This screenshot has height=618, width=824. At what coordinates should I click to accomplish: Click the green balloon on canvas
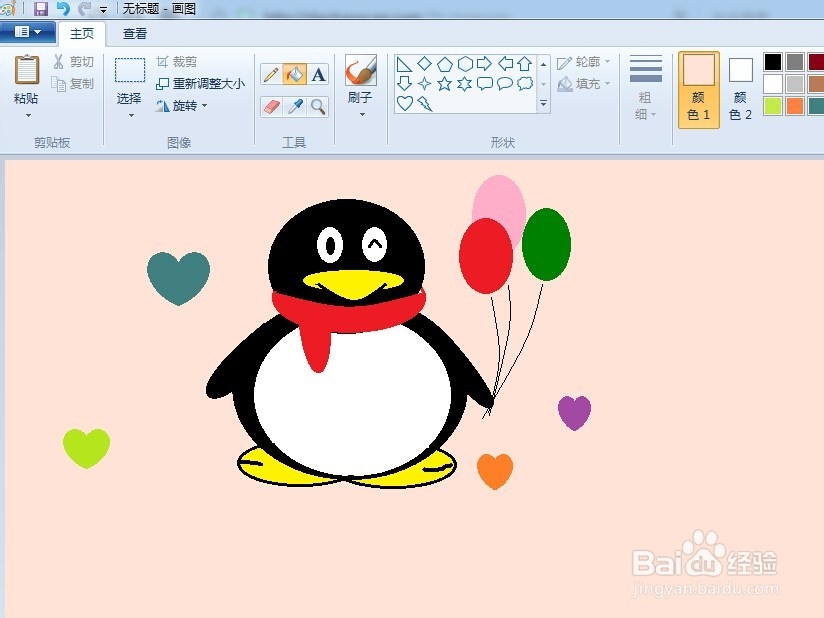click(x=547, y=244)
